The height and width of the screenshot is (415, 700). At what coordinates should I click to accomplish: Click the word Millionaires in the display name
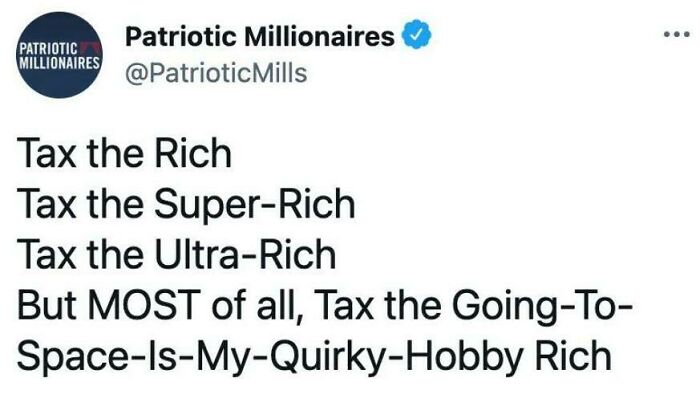point(320,36)
